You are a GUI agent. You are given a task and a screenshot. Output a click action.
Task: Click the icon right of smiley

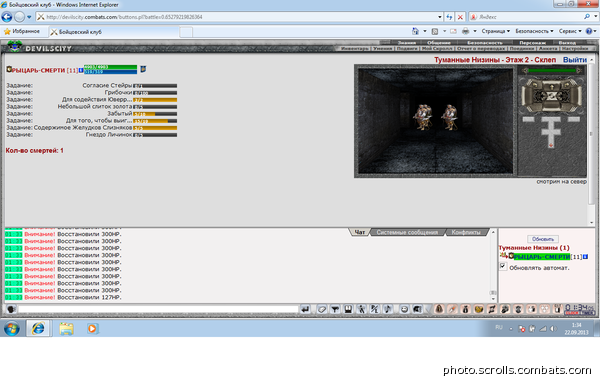[x=417, y=309]
